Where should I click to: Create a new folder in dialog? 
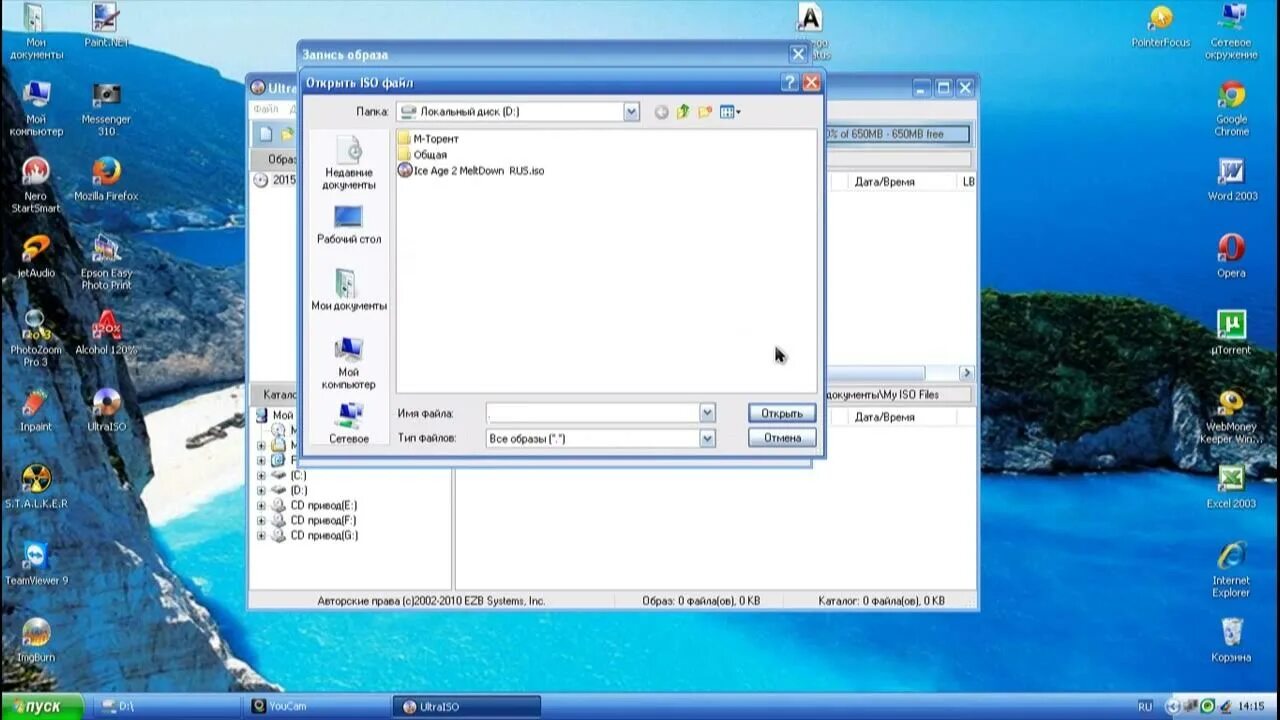705,112
